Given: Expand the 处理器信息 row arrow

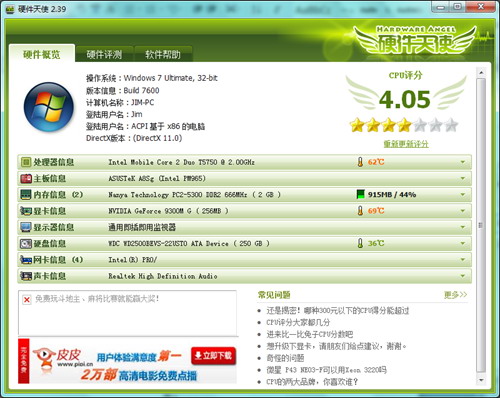Looking at the screenshot, I should (x=463, y=162).
